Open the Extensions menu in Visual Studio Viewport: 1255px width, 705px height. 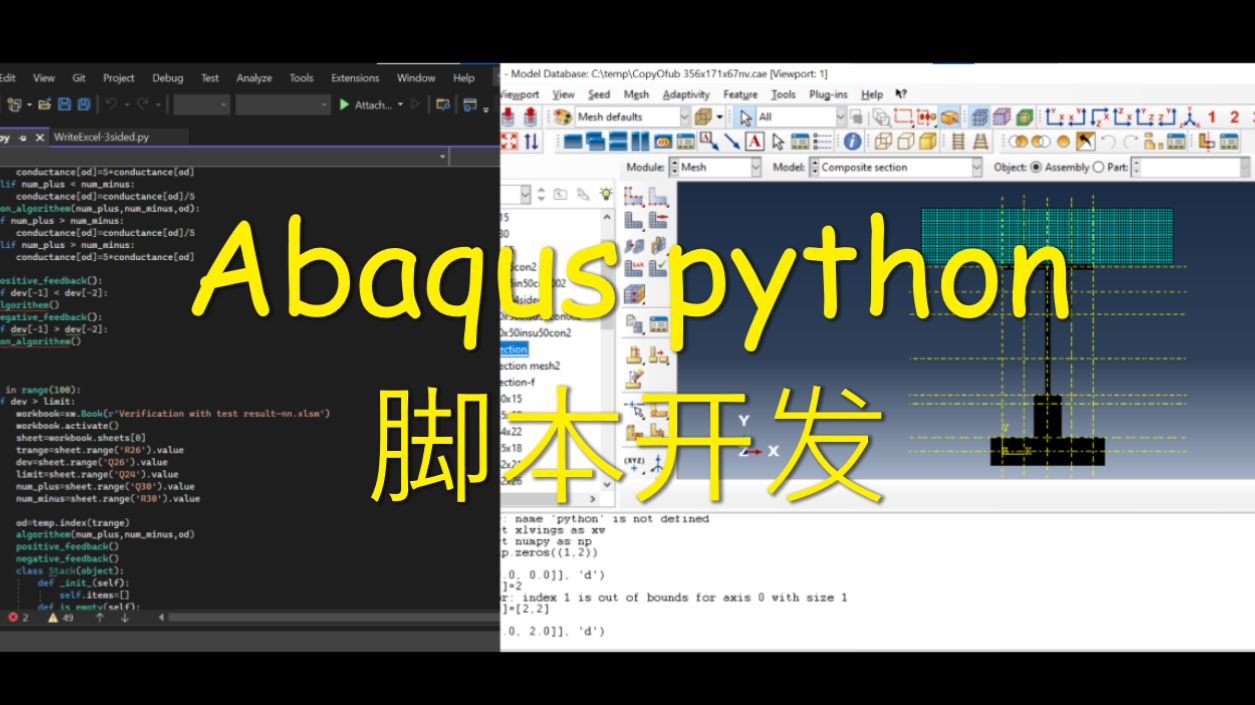[x=355, y=78]
